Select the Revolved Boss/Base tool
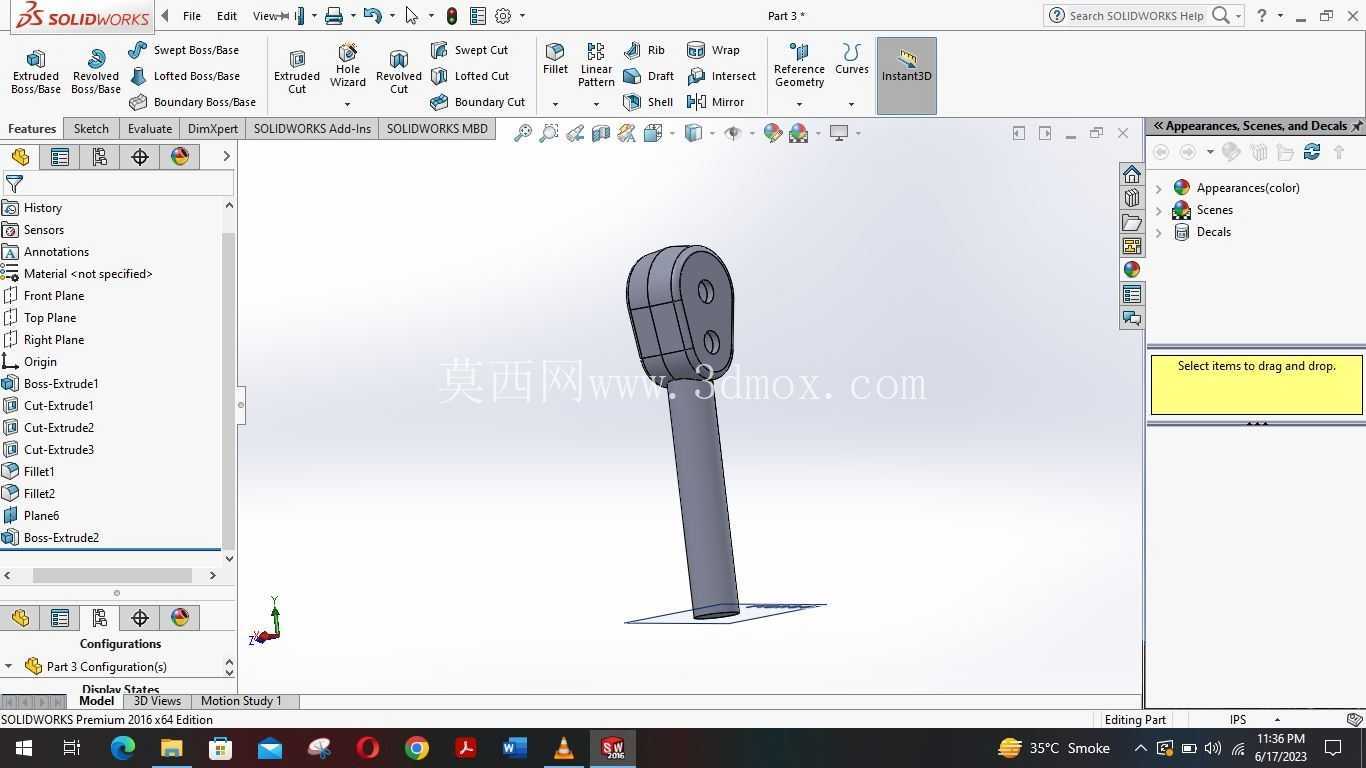The image size is (1366, 768). [96, 71]
